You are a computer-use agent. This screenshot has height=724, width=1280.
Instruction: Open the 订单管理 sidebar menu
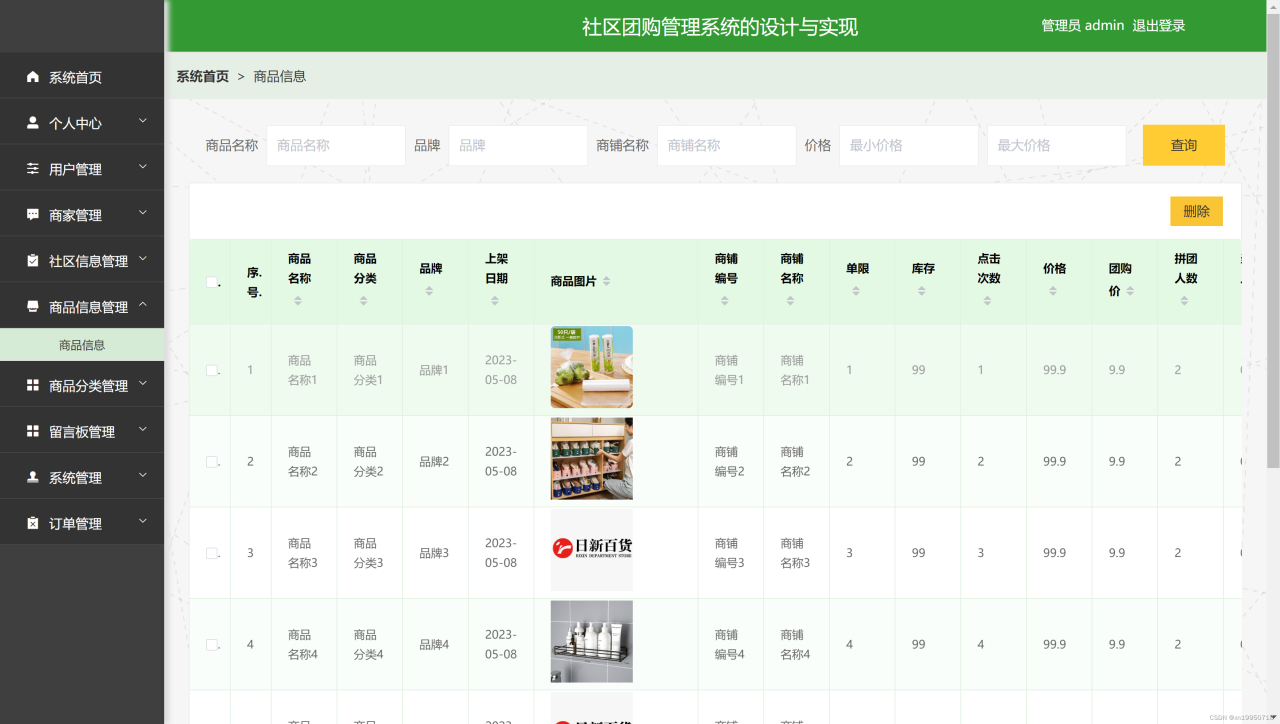coord(82,523)
